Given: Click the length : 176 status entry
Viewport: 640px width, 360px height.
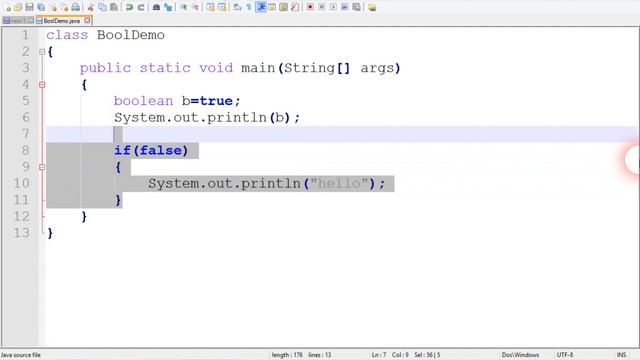Looking at the screenshot, I should coord(287,355).
